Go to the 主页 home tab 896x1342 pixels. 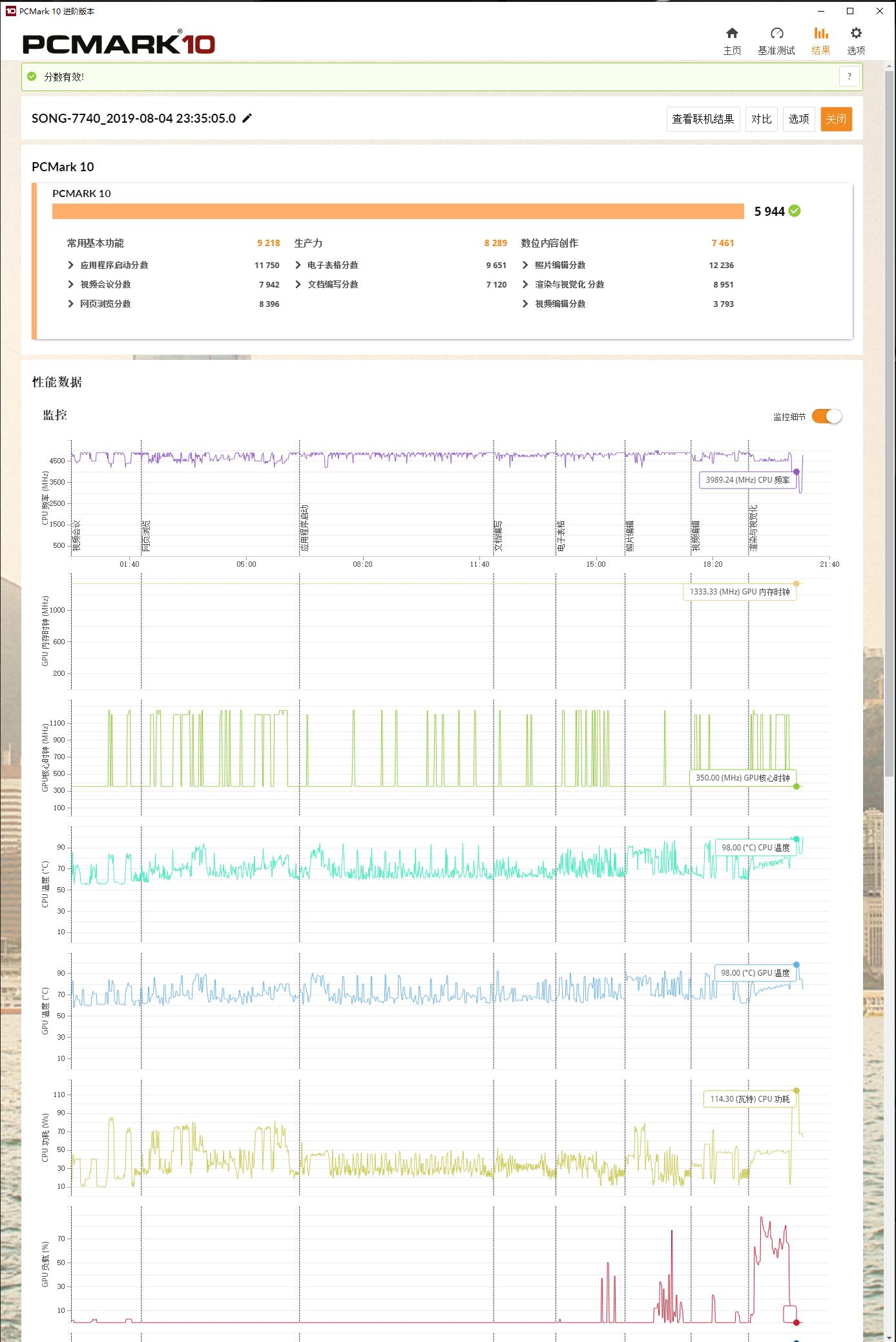[x=732, y=41]
